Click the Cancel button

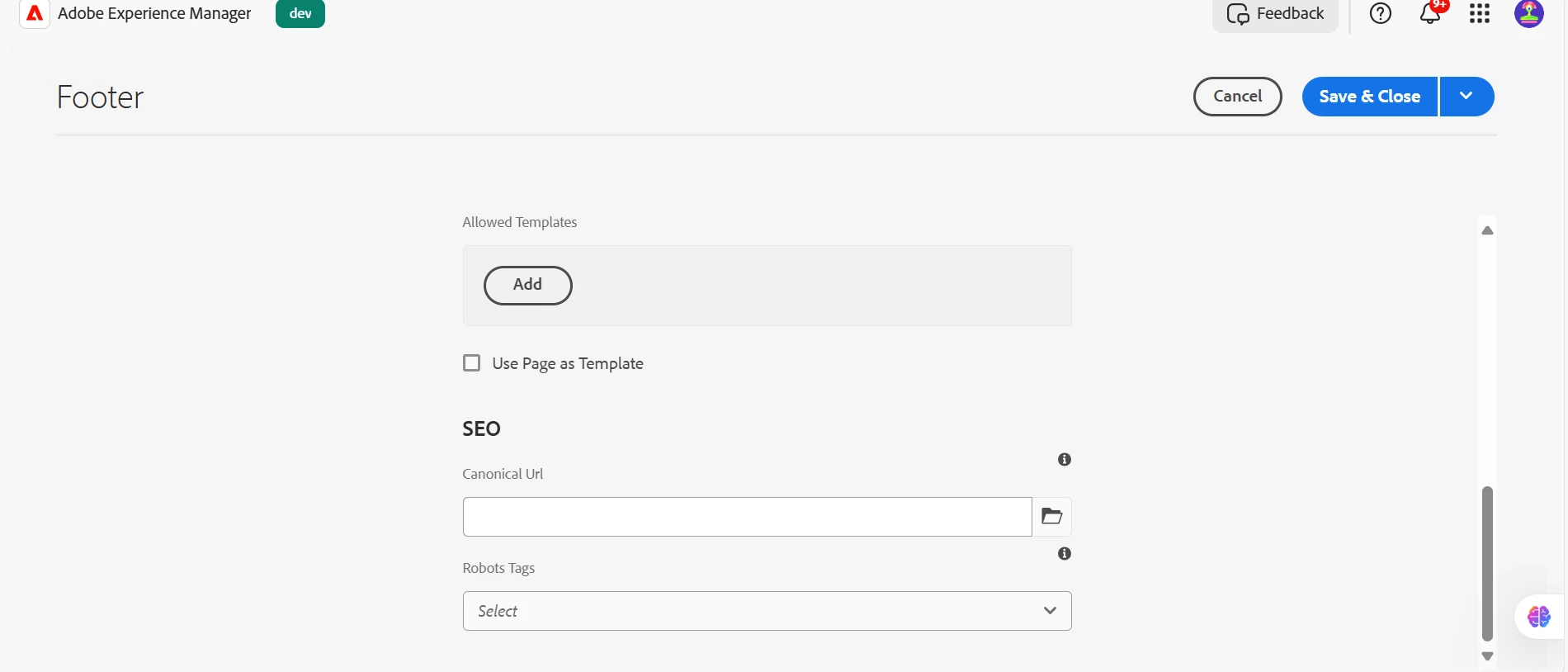(x=1237, y=97)
